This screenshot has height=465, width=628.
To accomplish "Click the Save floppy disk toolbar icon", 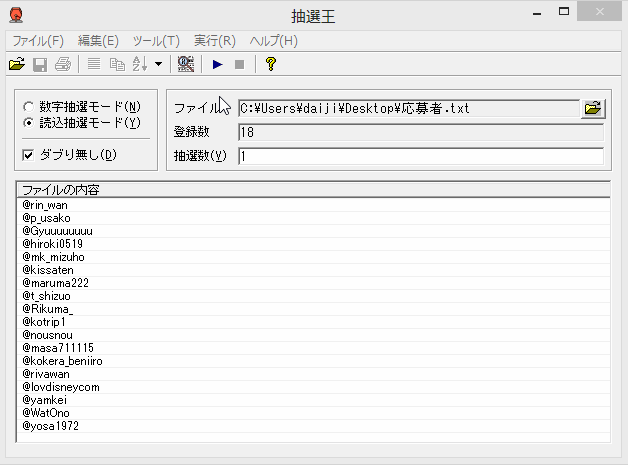I will pos(40,64).
